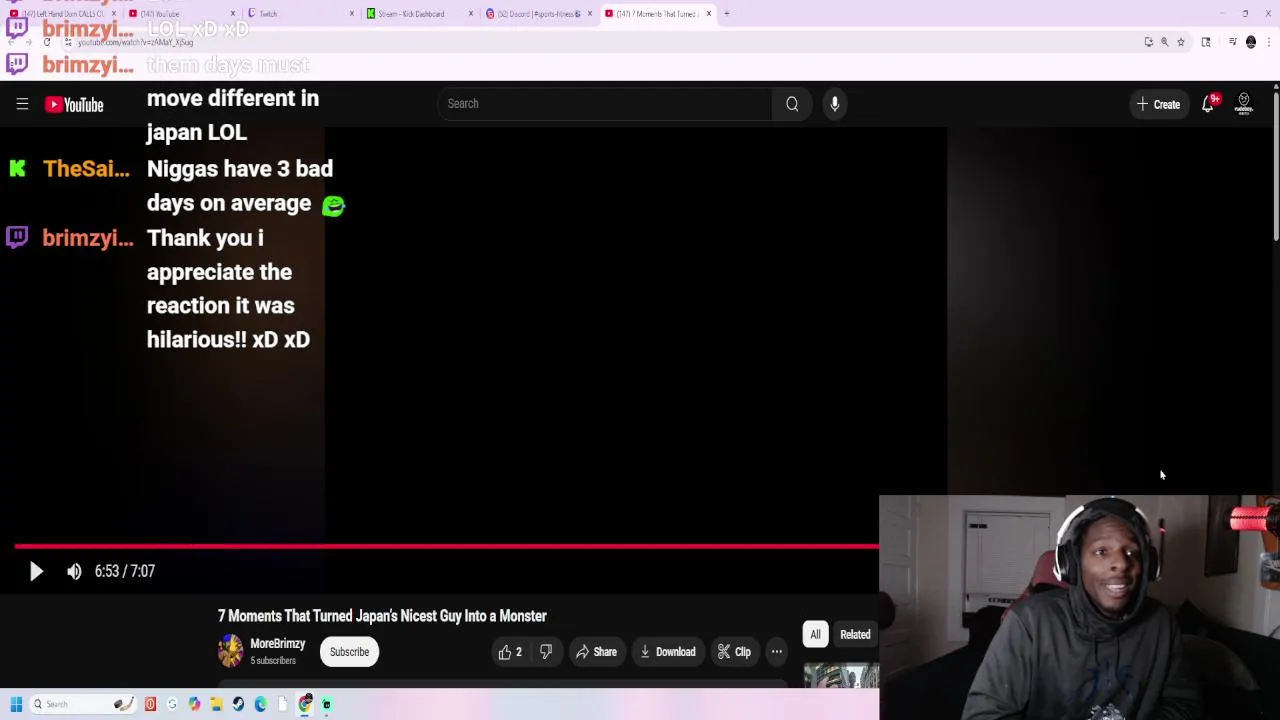Viewport: 1280px width, 720px height.
Task: Switch to the Stream - Kick Dashboard tab
Action: [x=417, y=14]
